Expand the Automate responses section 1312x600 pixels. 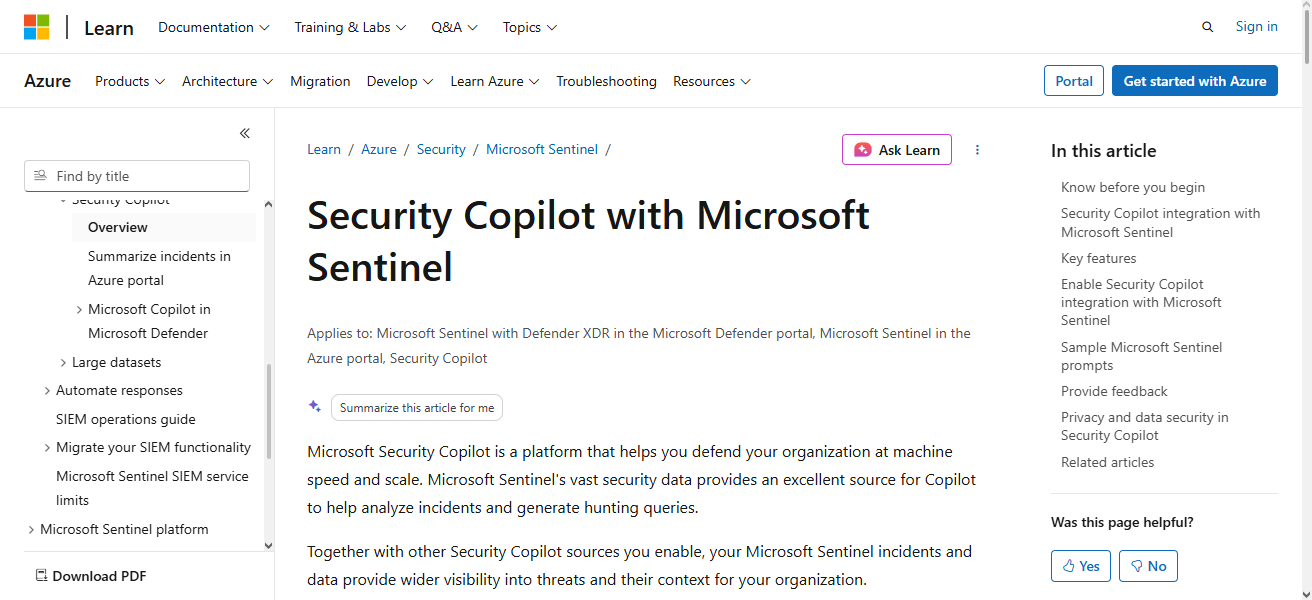click(47, 390)
